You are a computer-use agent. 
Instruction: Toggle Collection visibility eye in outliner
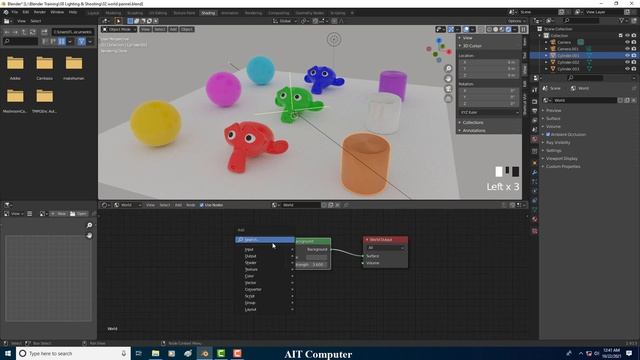pos(627,36)
